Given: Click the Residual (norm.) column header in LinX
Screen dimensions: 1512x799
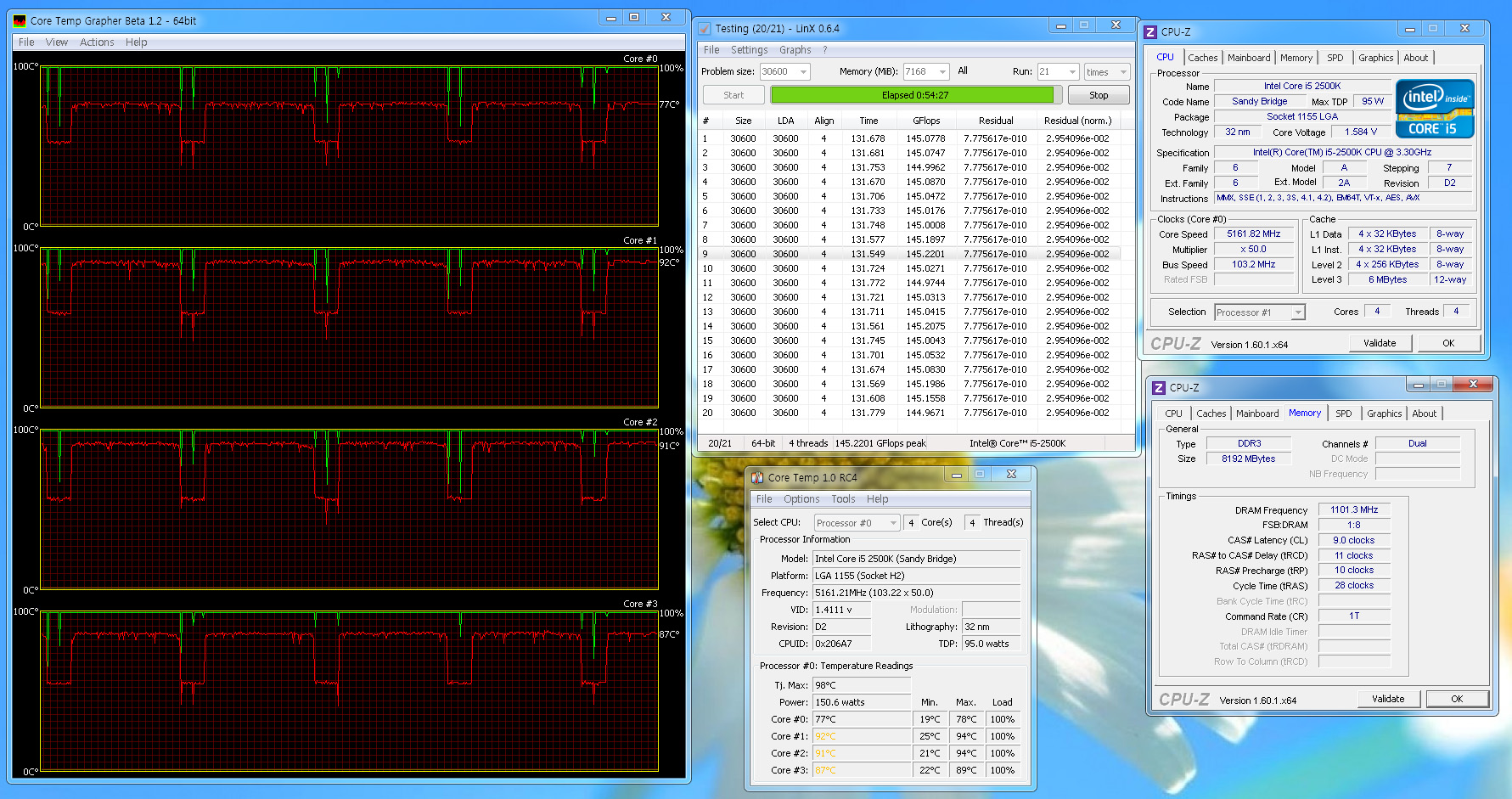Looking at the screenshot, I should 1077,121.
